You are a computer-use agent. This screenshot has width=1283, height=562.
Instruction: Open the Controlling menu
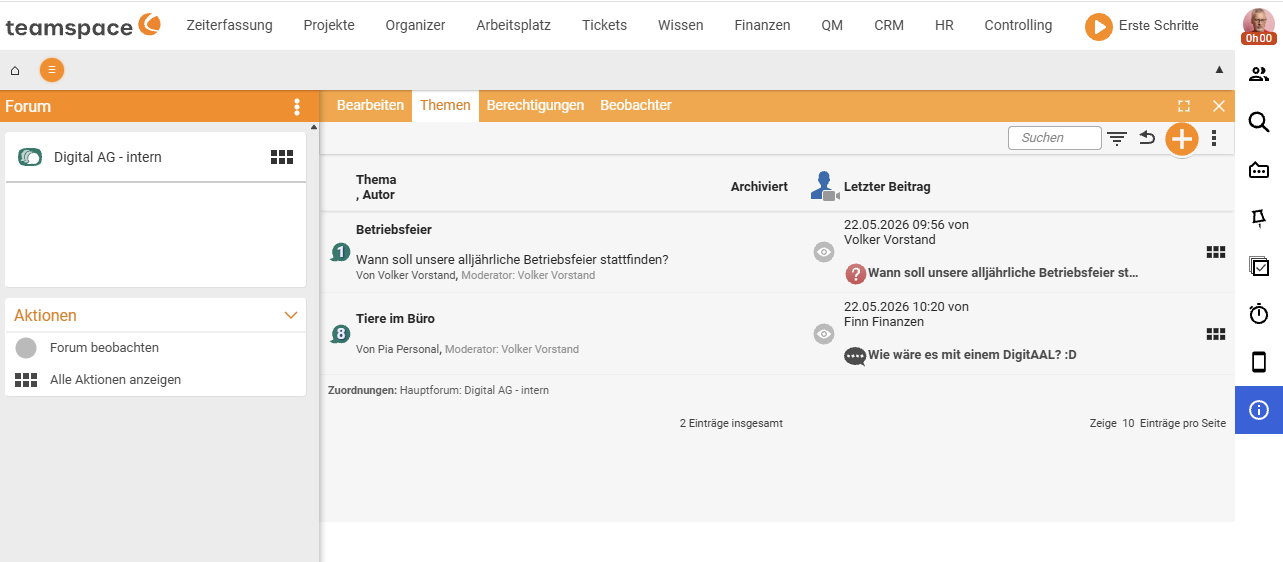[1018, 25]
